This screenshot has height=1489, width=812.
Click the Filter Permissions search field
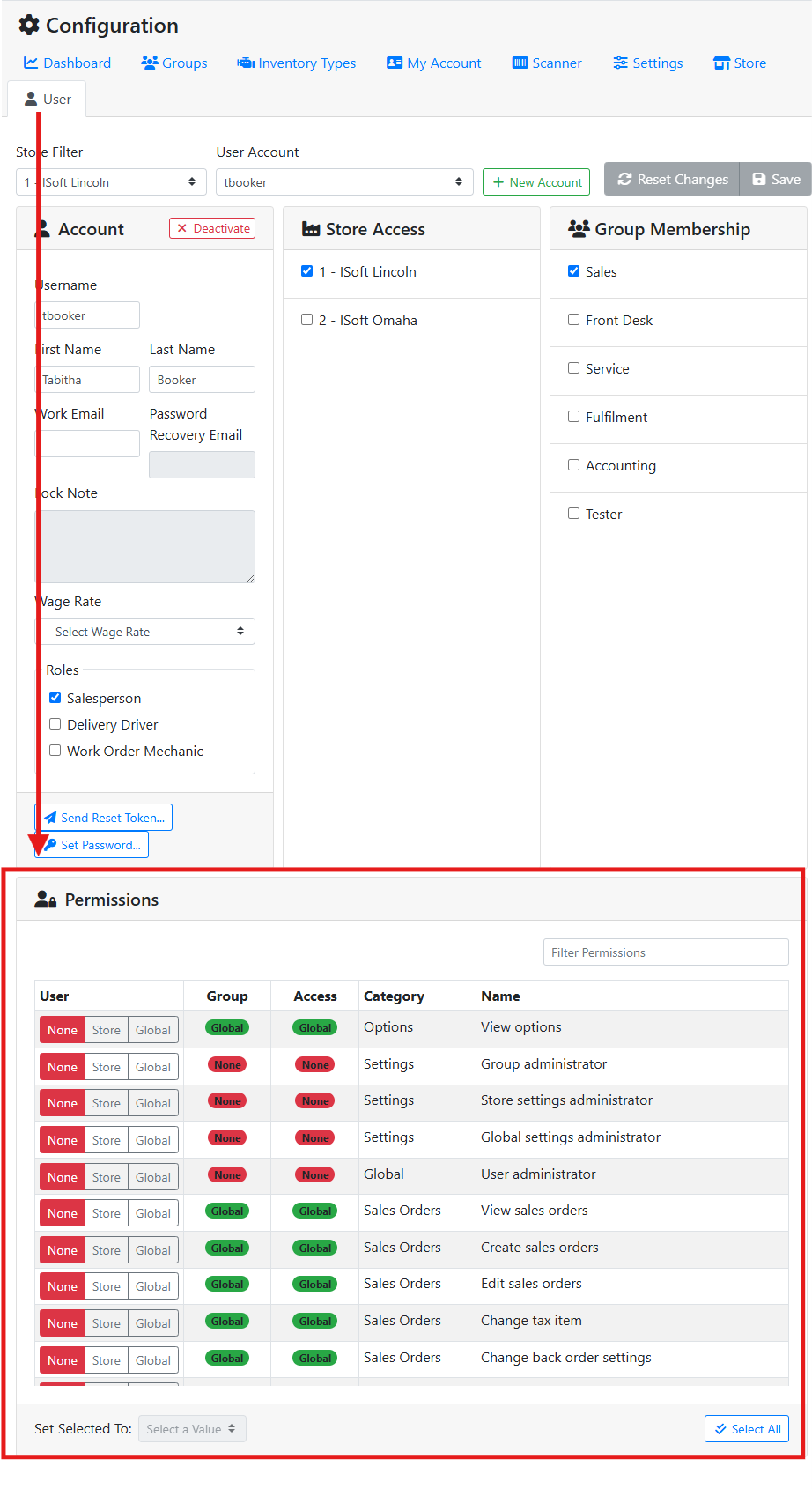click(x=665, y=952)
